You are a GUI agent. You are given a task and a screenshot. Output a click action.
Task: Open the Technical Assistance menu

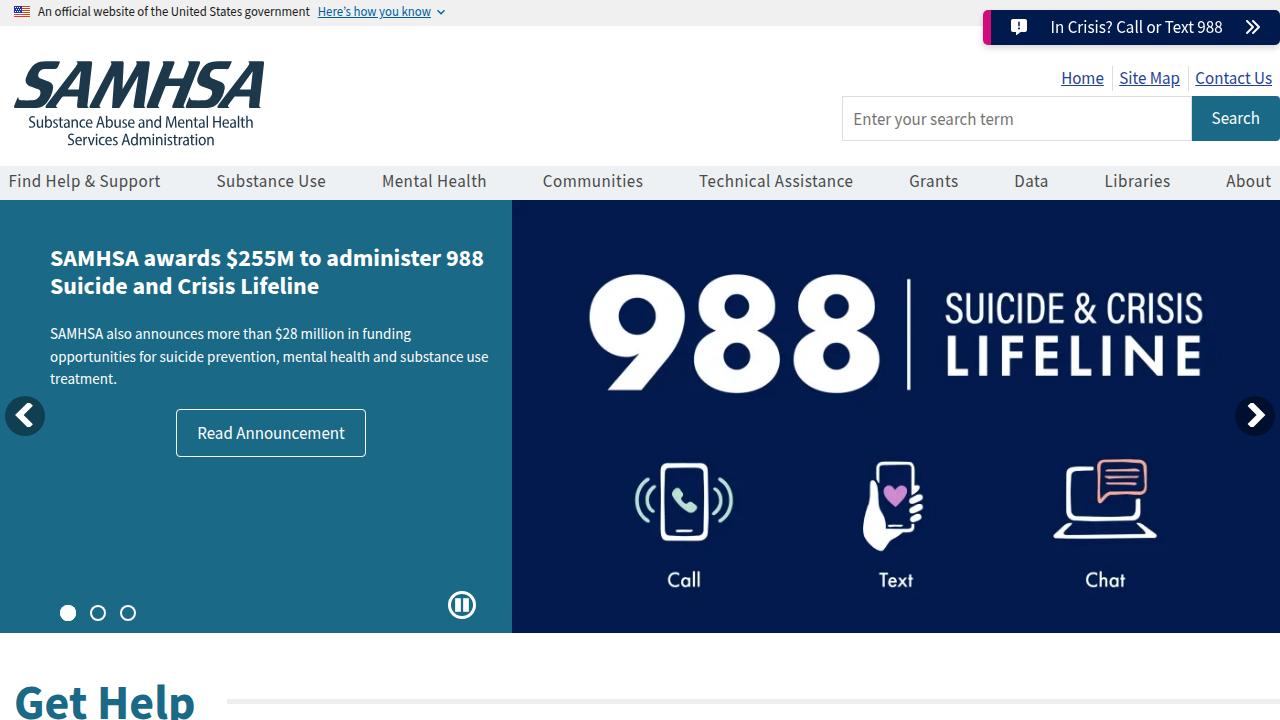(x=776, y=181)
